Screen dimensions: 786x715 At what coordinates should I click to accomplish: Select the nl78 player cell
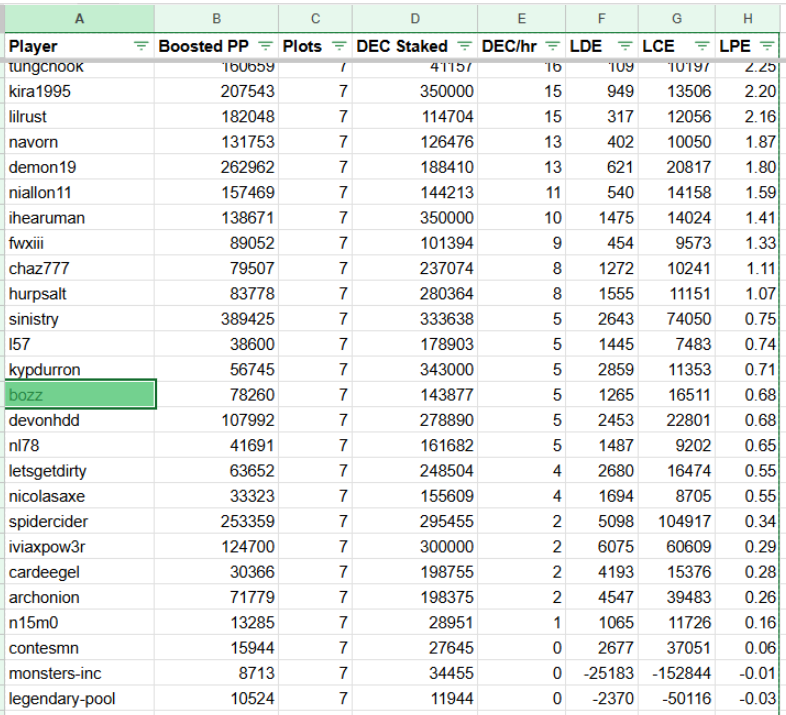79,445
